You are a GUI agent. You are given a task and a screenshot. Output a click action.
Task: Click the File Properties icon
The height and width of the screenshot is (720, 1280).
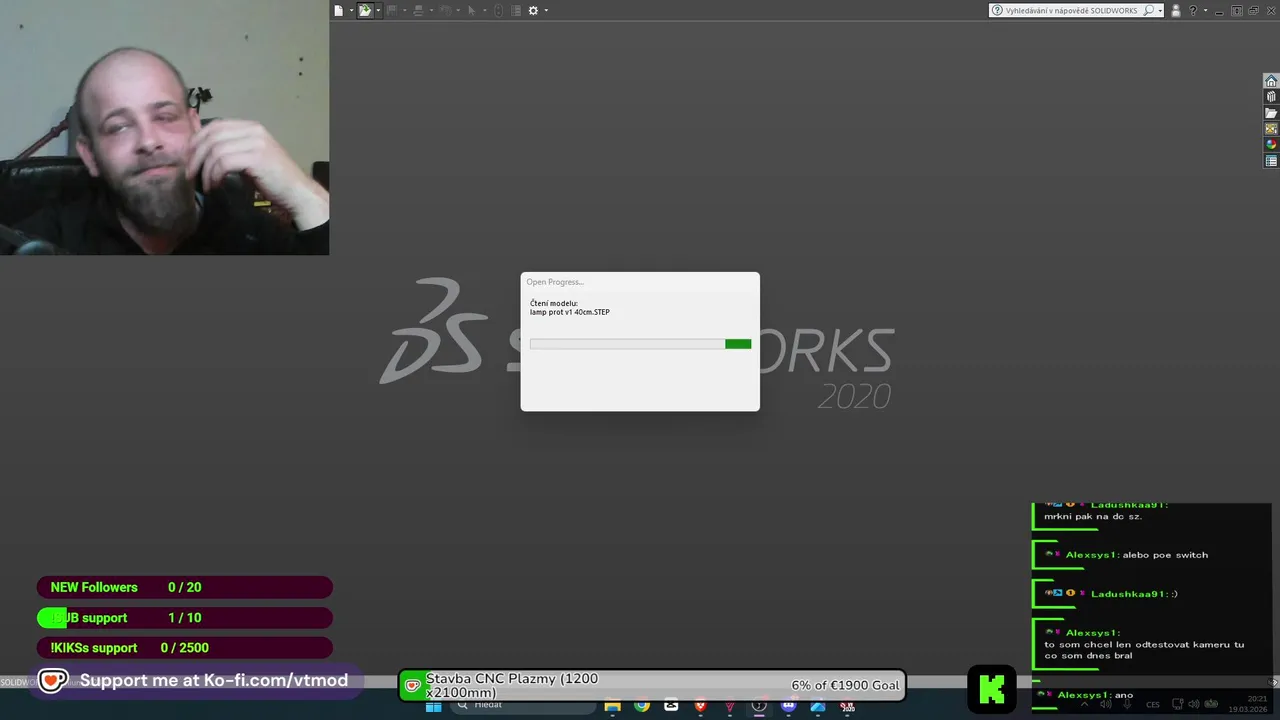pos(516,10)
